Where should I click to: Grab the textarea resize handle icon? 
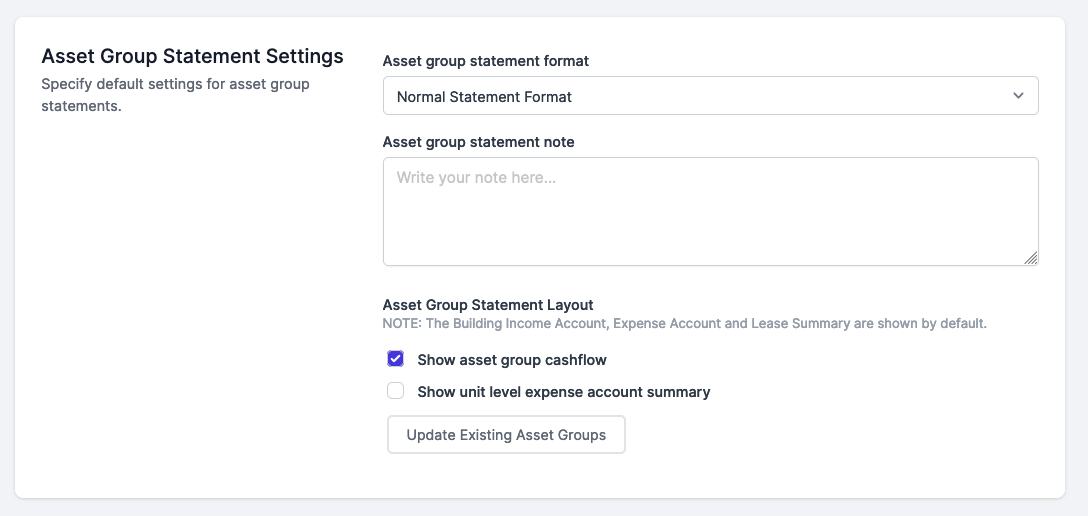point(1030,258)
